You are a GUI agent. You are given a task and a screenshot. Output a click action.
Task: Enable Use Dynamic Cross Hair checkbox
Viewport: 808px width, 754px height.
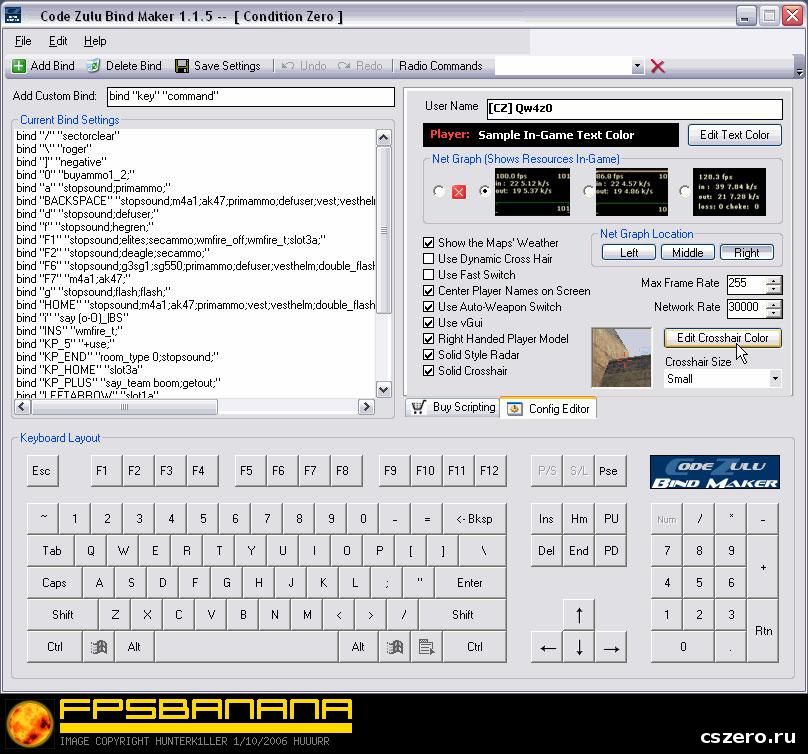[x=429, y=259]
